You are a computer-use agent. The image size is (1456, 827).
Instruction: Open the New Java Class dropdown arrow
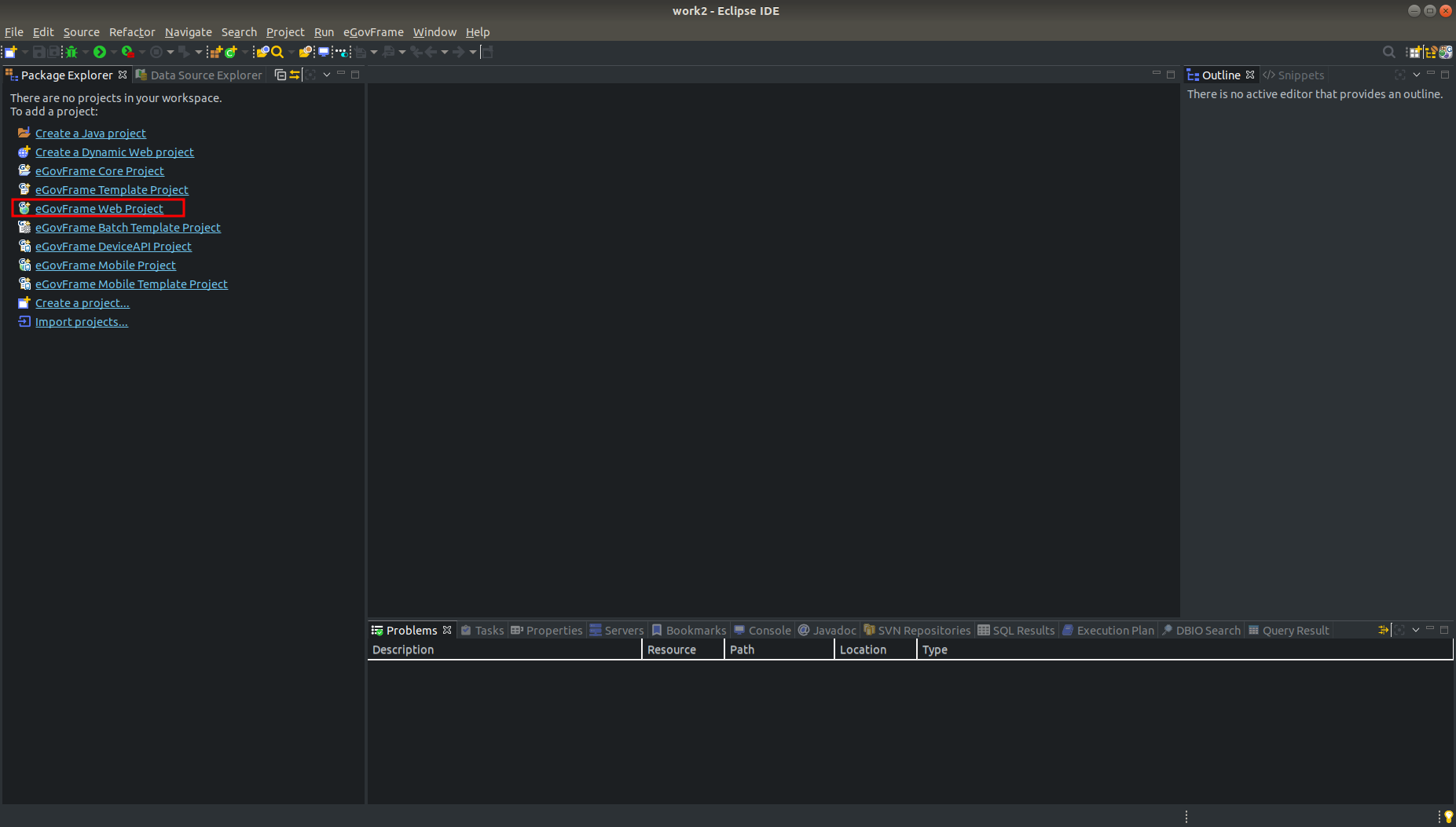pos(245,52)
